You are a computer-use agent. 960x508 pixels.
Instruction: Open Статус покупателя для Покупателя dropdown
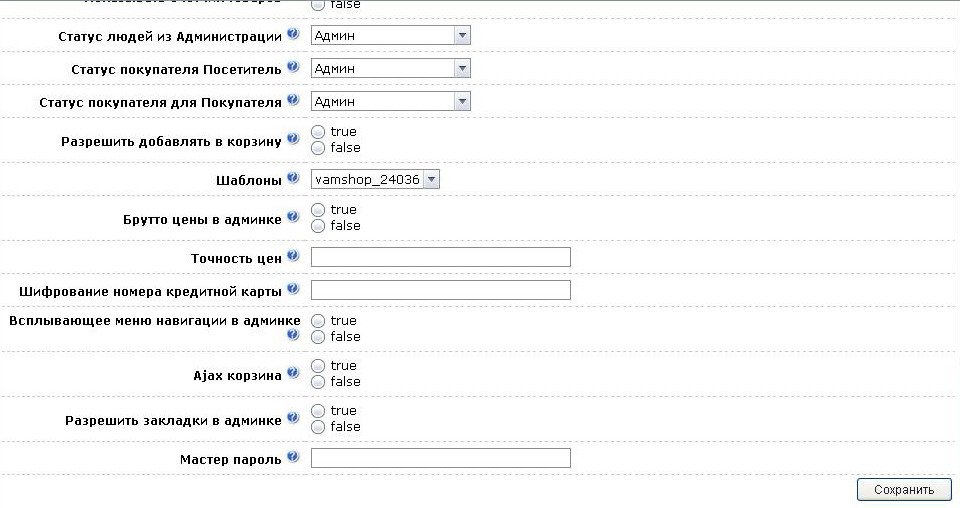point(390,101)
